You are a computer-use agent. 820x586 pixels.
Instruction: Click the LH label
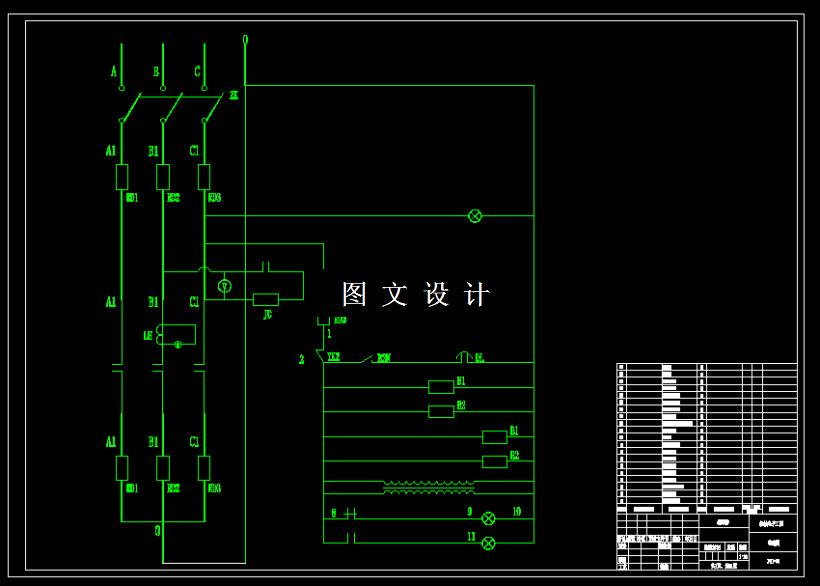(148, 336)
